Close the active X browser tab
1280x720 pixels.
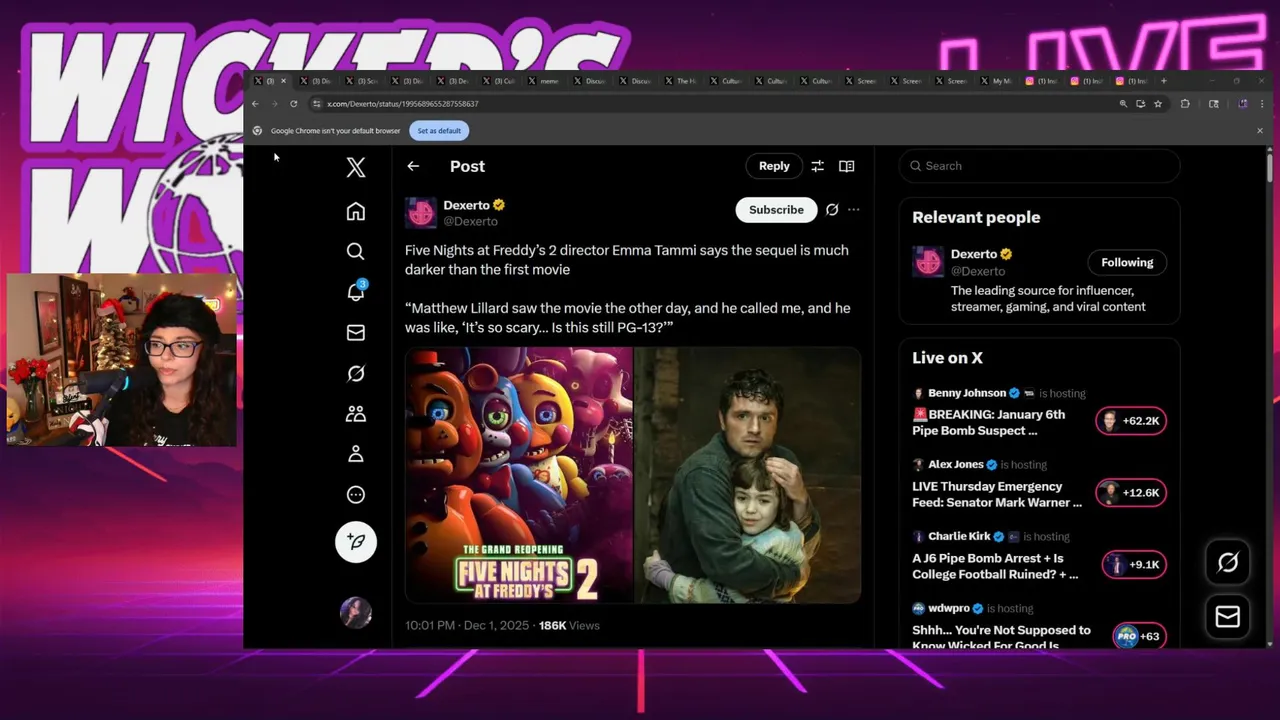283,81
